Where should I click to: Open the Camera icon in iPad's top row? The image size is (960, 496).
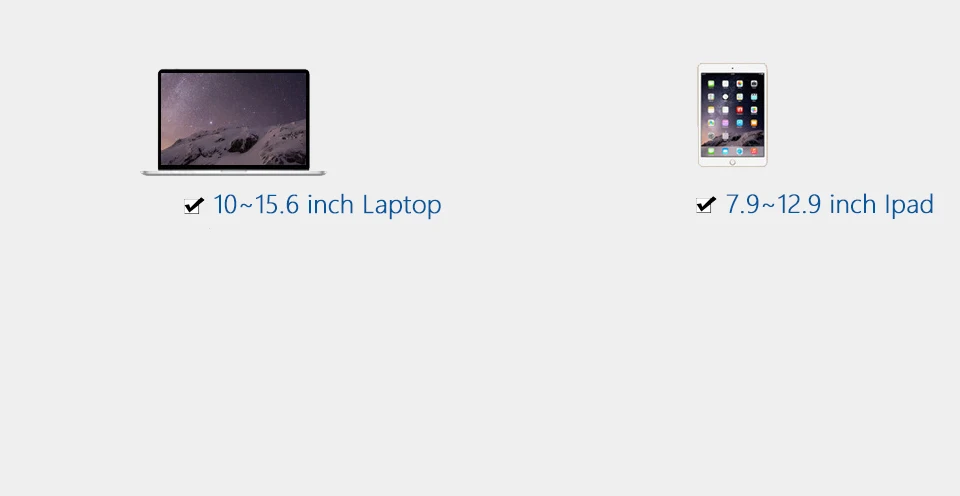pyautogui.click(x=754, y=84)
